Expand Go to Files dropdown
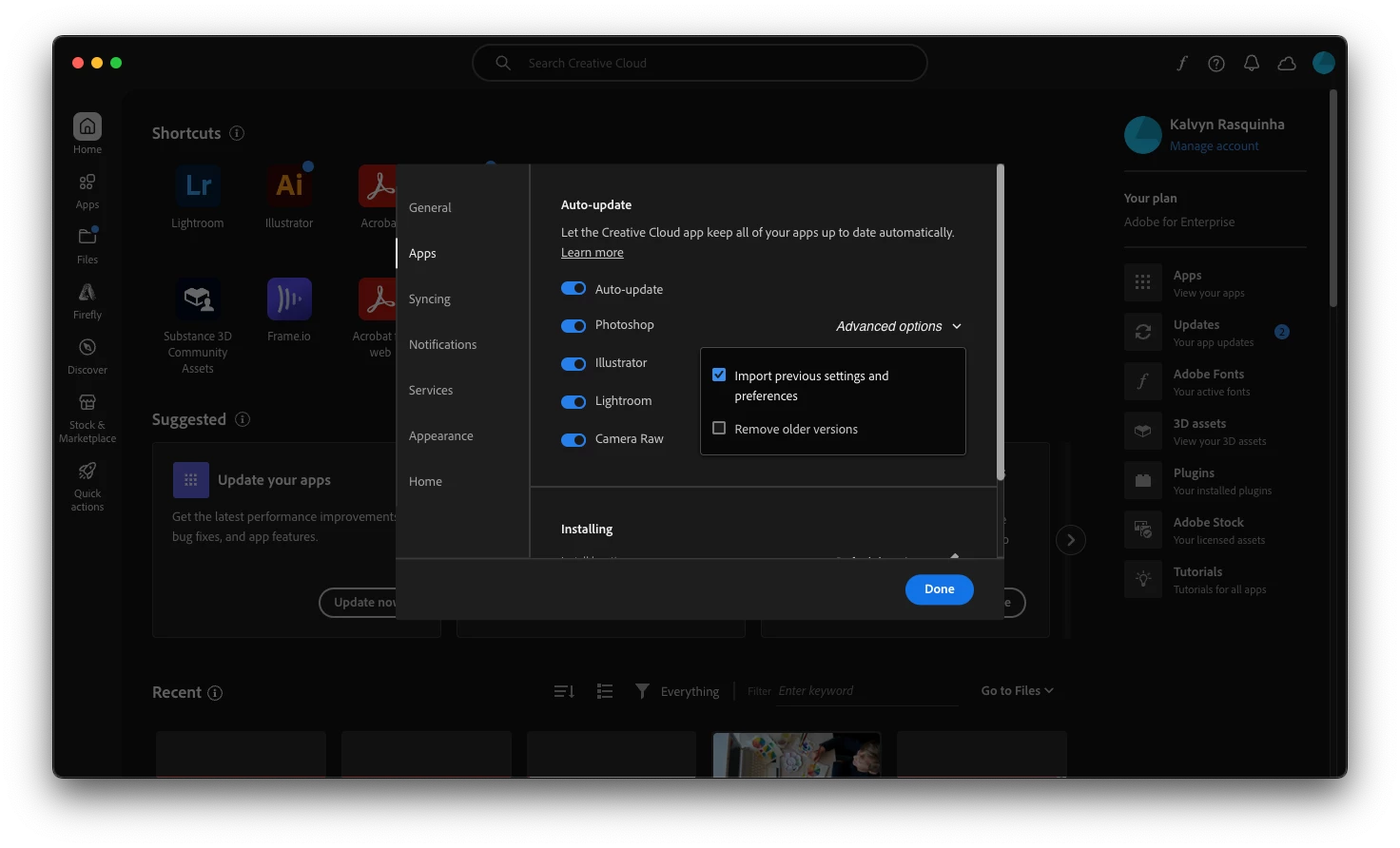This screenshot has width=1400, height=848. 1017,691
